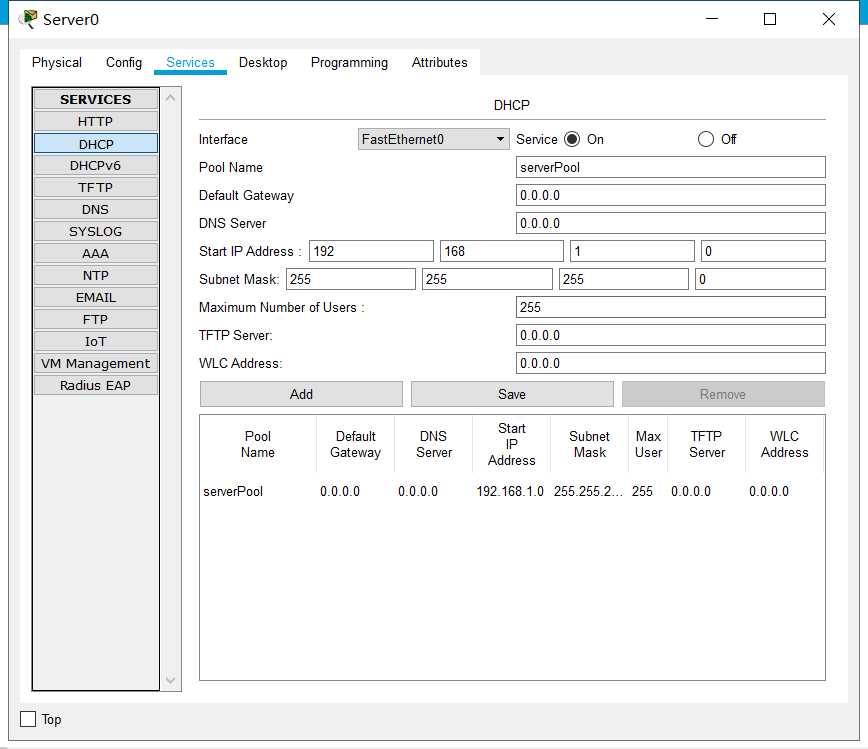
Task: Click scroll down arrow in services list
Action: 170,680
